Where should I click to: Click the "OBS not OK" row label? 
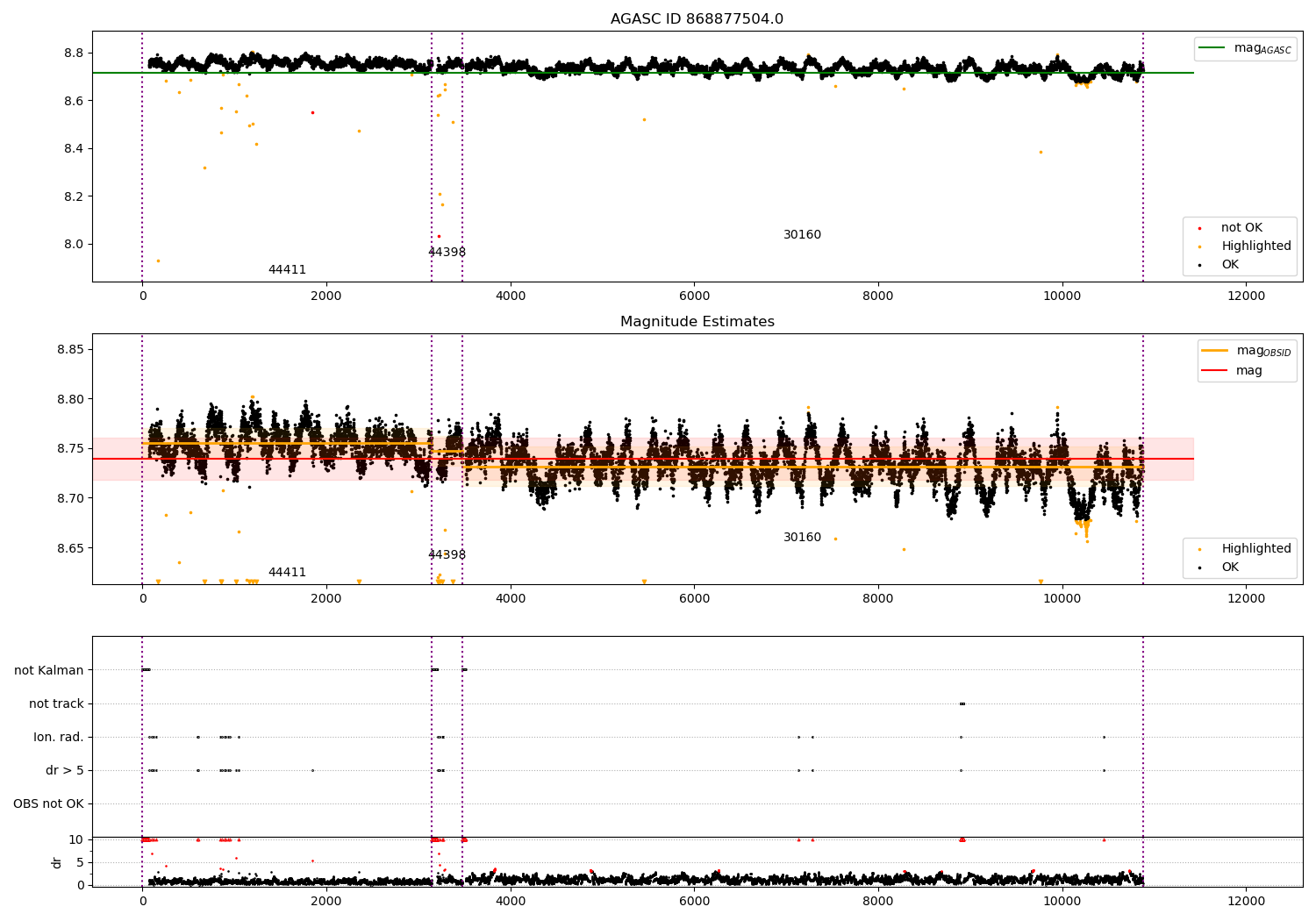tap(48, 803)
